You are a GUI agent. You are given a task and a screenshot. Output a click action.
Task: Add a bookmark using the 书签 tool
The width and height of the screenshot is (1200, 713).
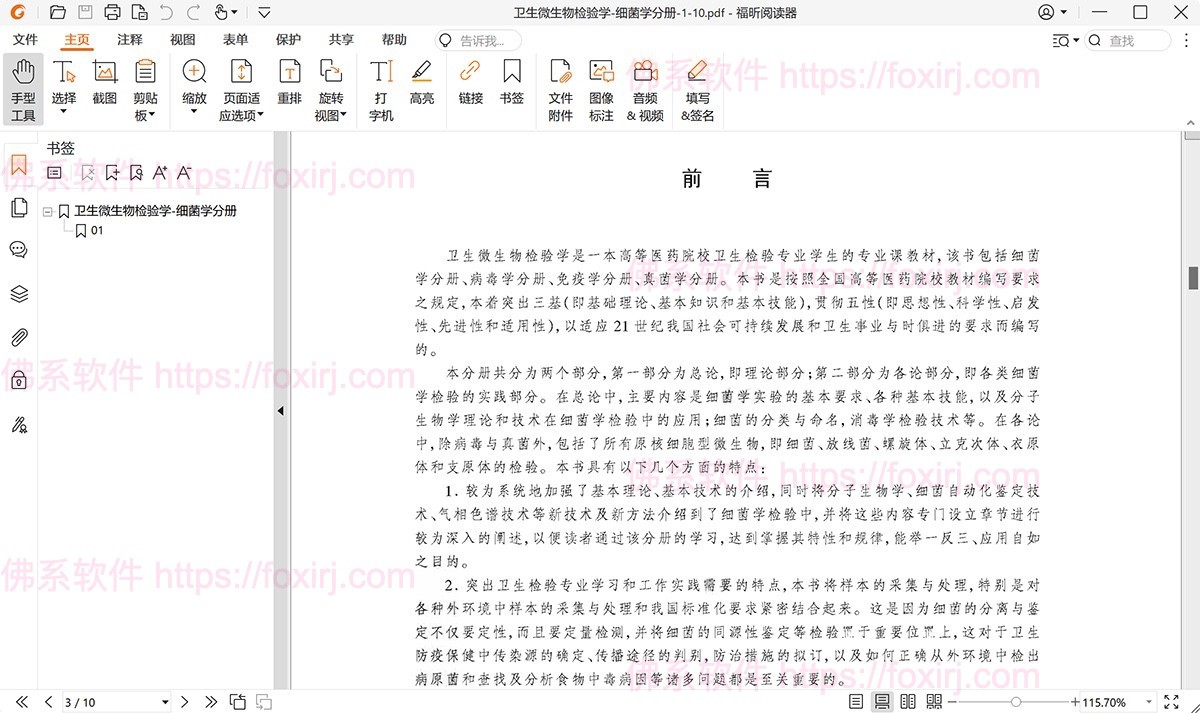tap(511, 85)
